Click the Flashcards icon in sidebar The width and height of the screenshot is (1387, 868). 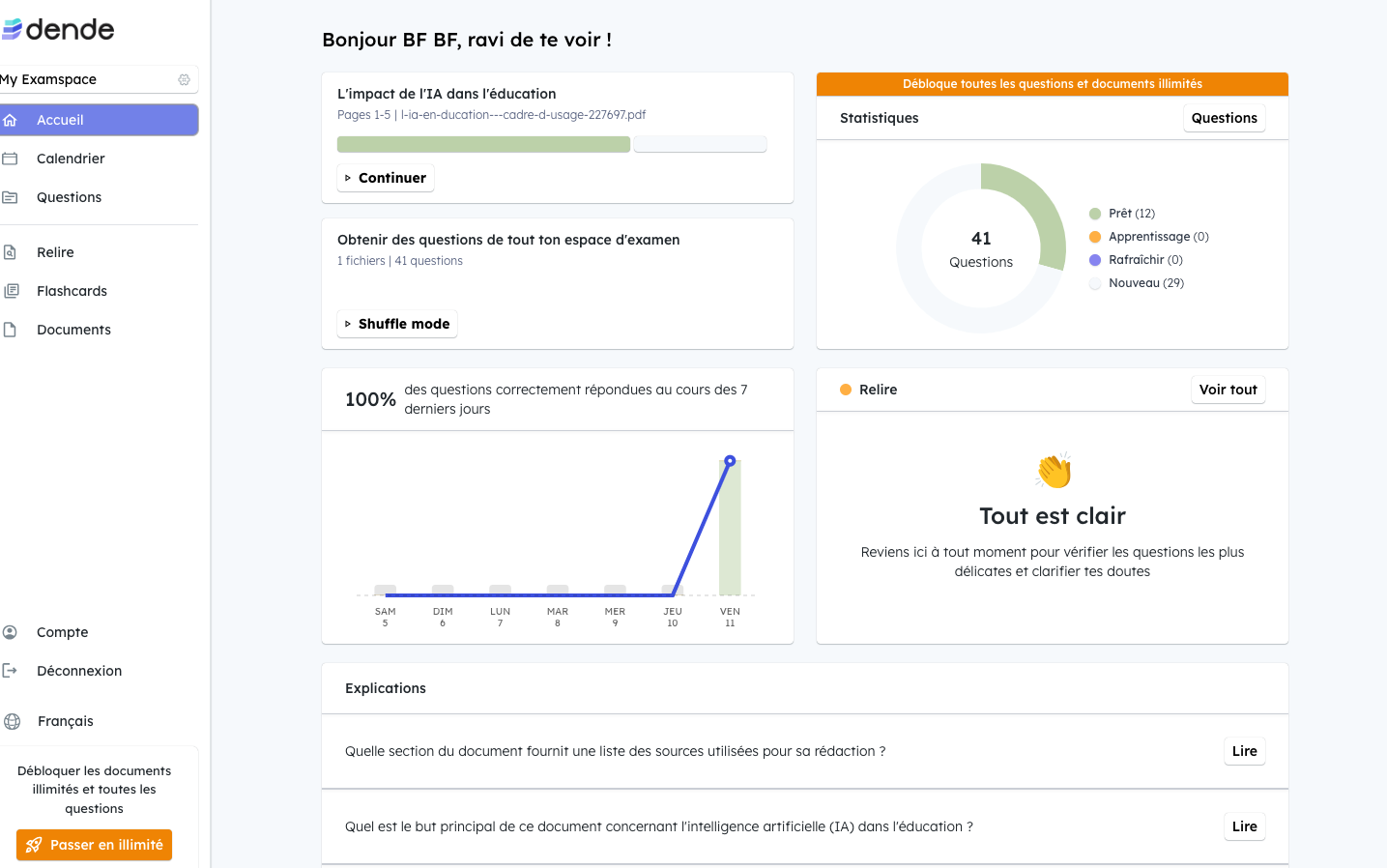pos(12,291)
